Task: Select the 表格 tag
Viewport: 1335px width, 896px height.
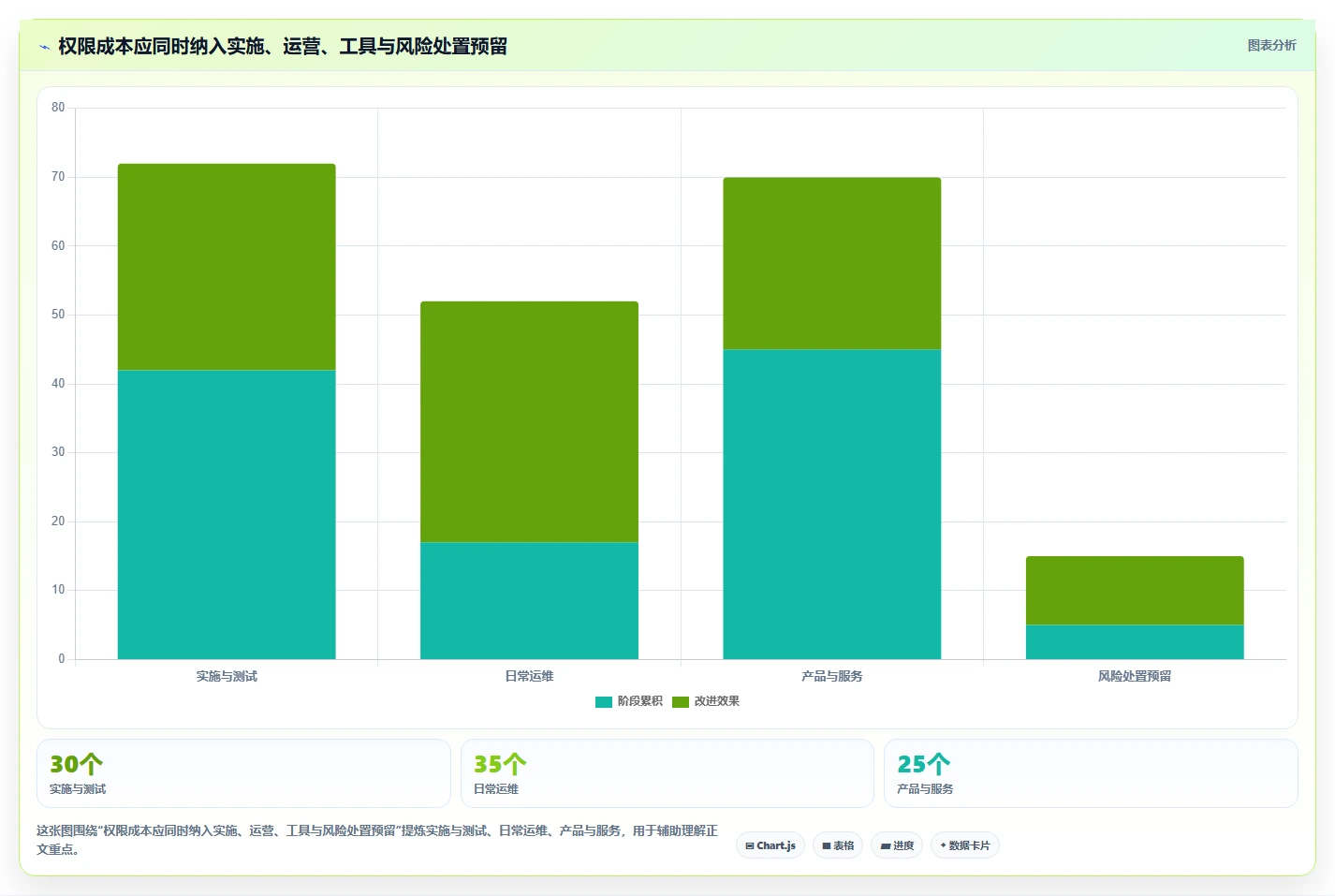Action: [838, 845]
